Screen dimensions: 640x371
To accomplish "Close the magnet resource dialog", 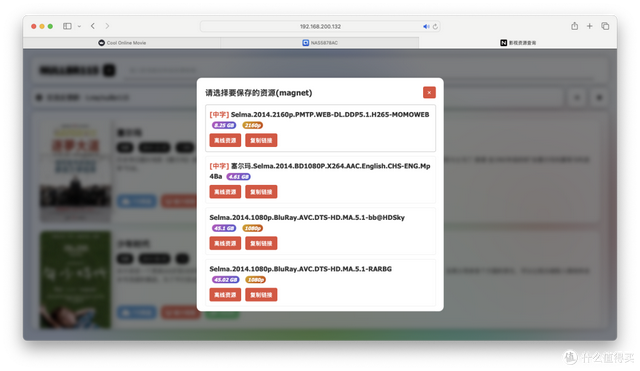I will (429, 93).
